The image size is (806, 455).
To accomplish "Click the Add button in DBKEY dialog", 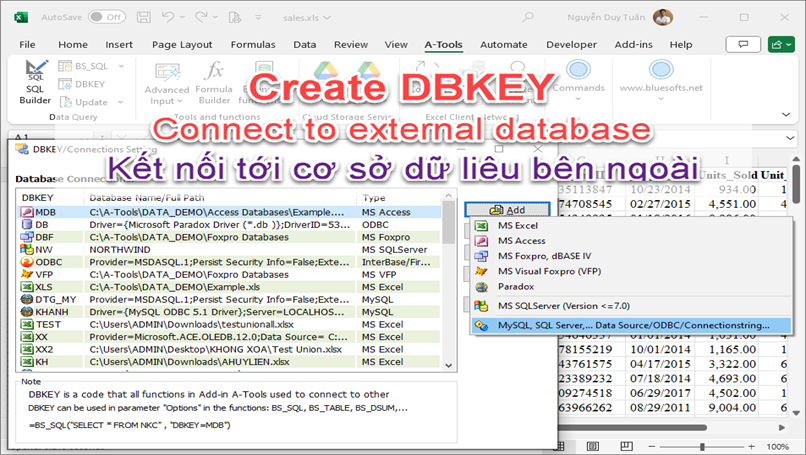I will [507, 210].
